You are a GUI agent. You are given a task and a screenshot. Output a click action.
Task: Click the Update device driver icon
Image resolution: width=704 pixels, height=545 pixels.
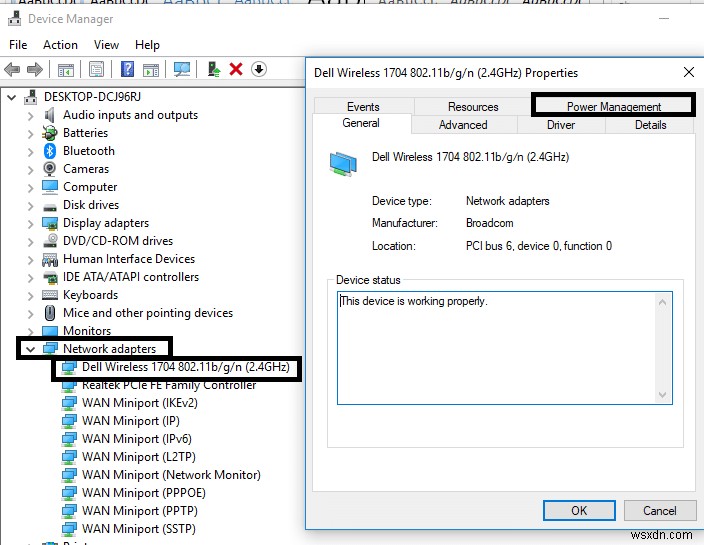tap(214, 69)
